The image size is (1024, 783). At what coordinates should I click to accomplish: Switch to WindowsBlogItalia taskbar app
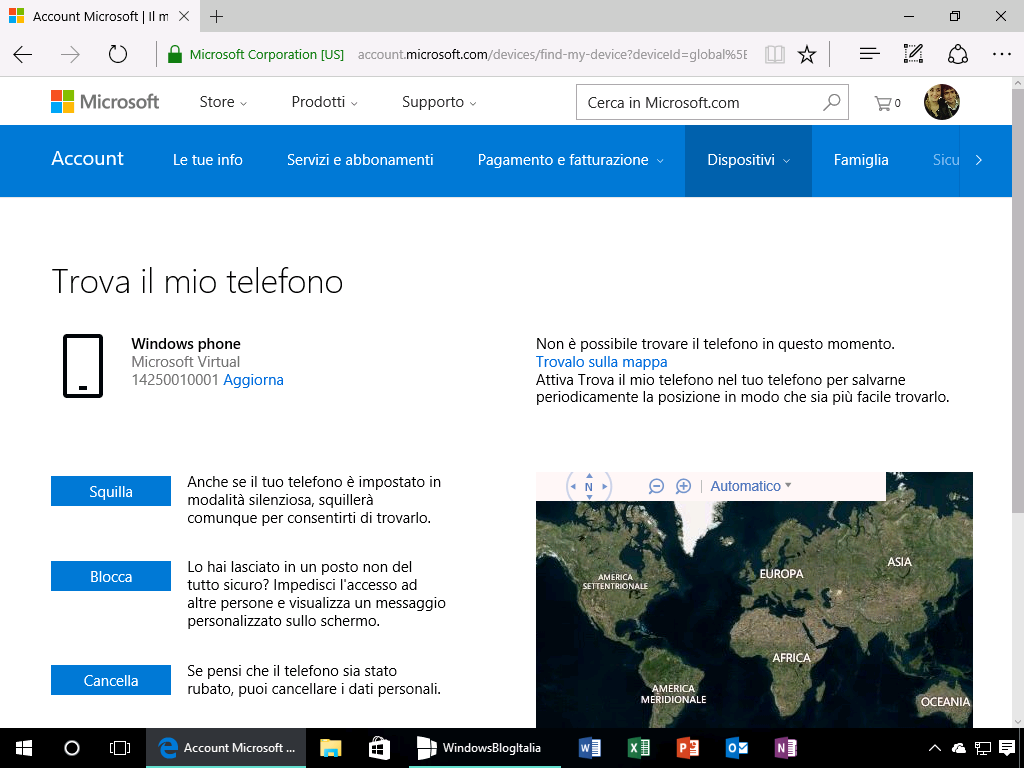484,748
